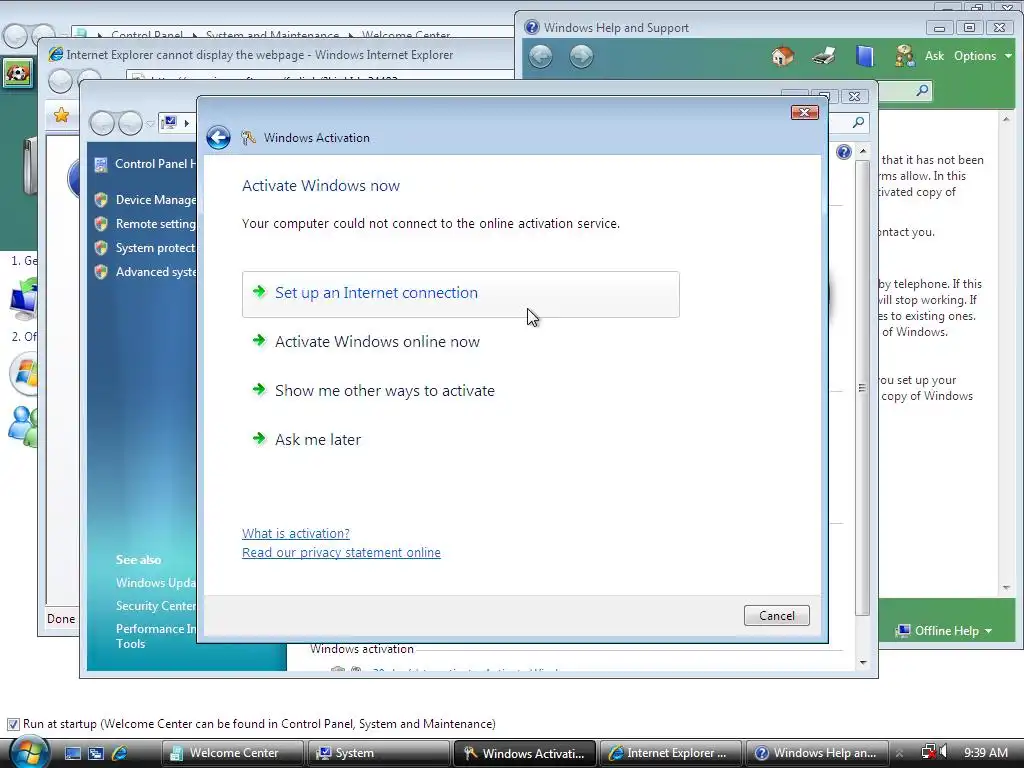
Task: Open Read our privacy statement online link
Action: (341, 552)
